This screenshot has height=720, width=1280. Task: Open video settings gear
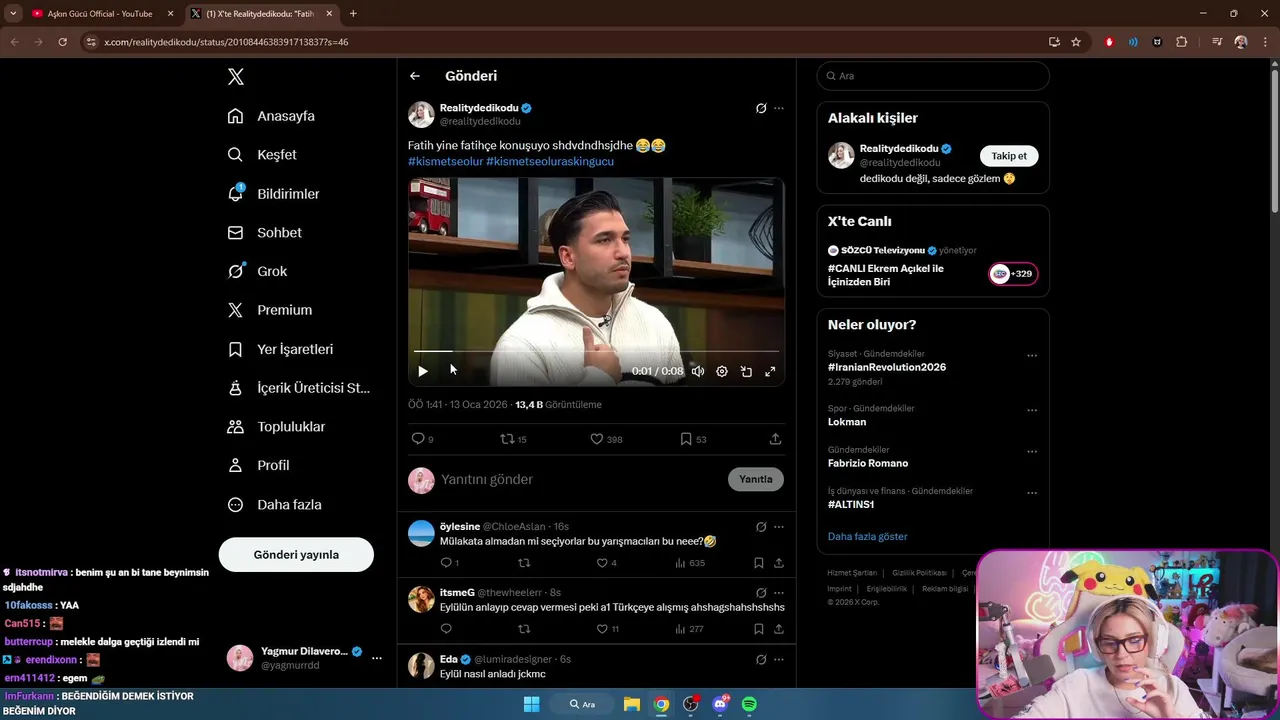pos(722,371)
